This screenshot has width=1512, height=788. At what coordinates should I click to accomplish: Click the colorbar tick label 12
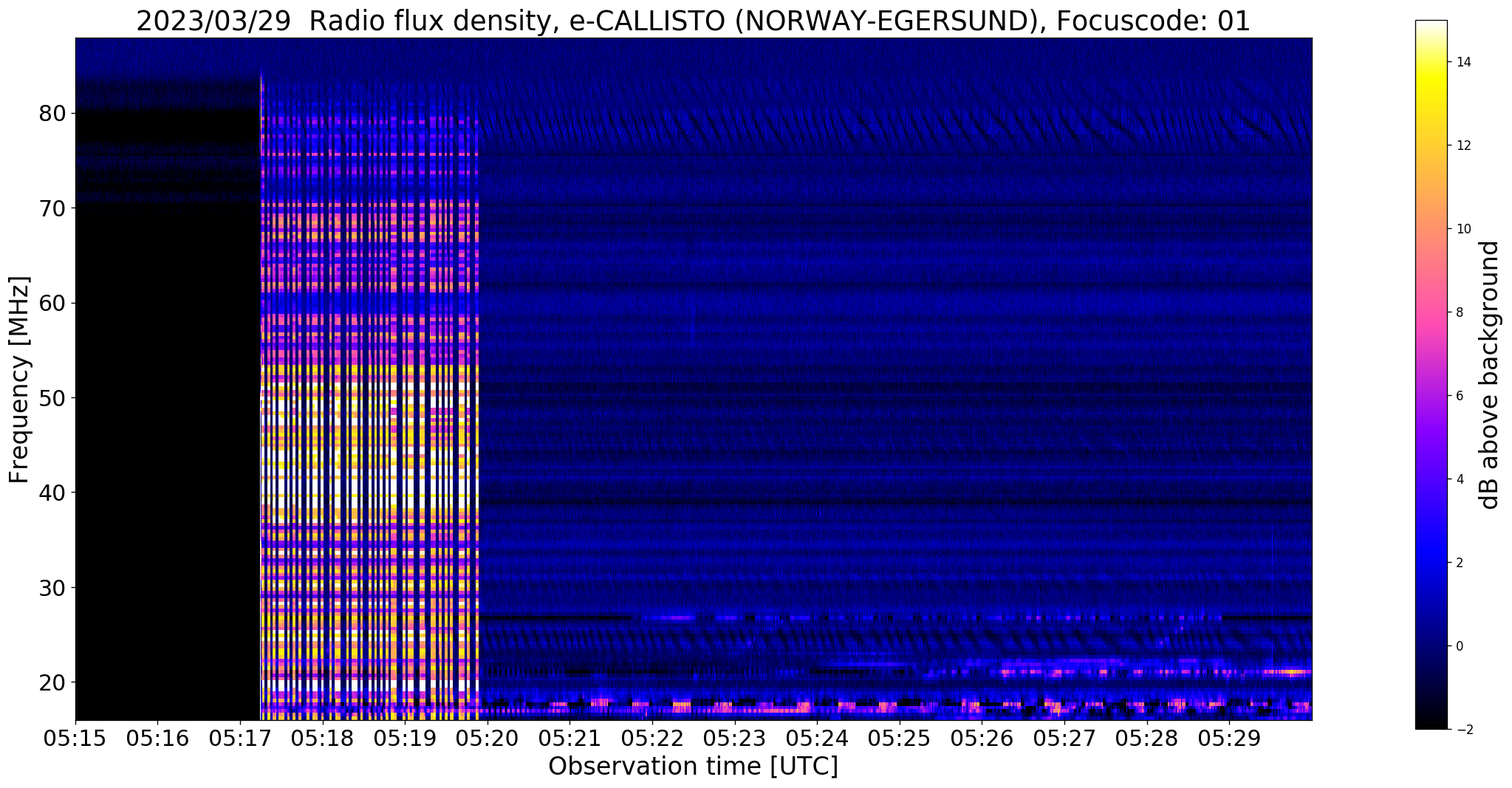pyautogui.click(x=1463, y=145)
